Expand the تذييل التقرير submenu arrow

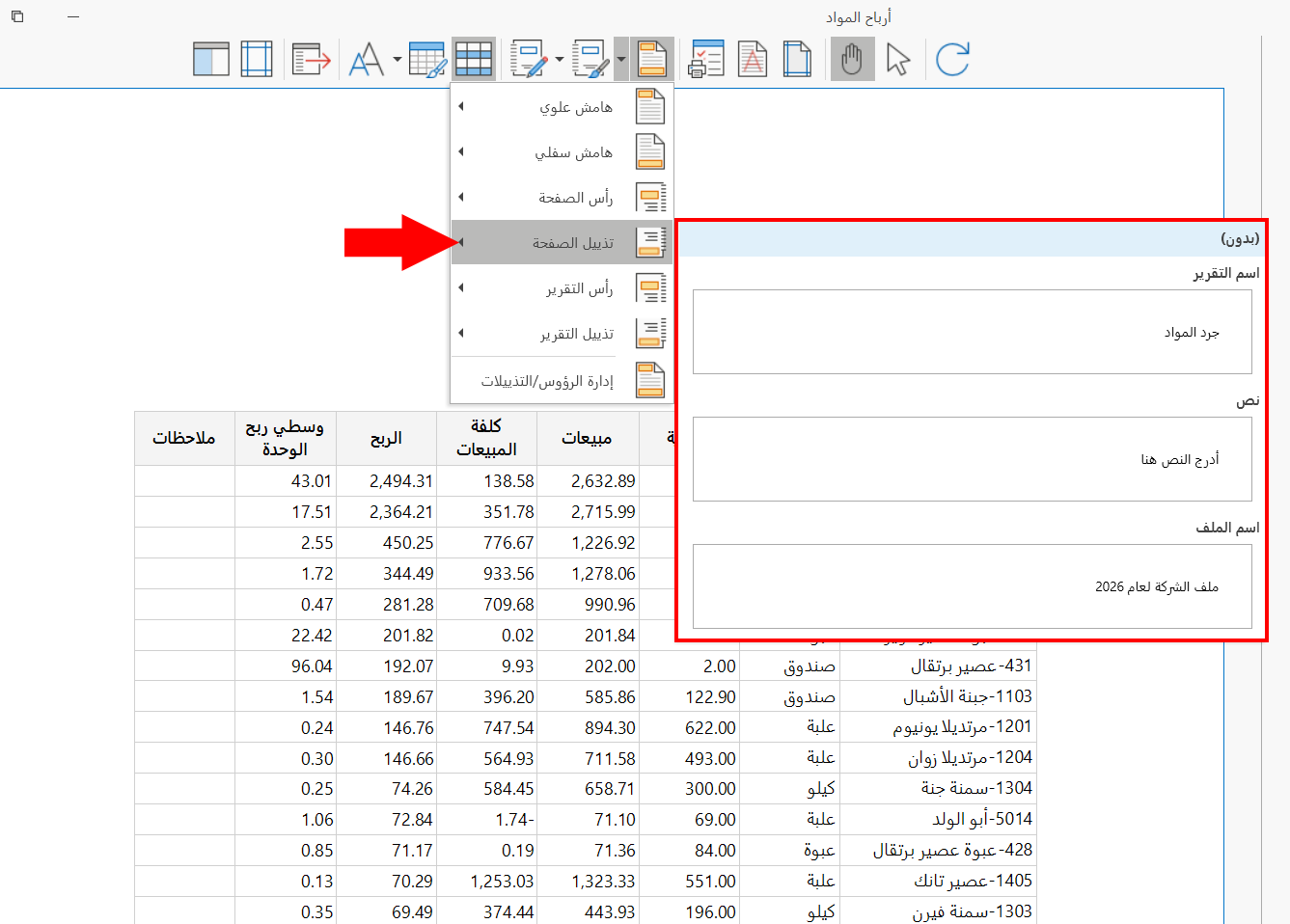point(461,333)
